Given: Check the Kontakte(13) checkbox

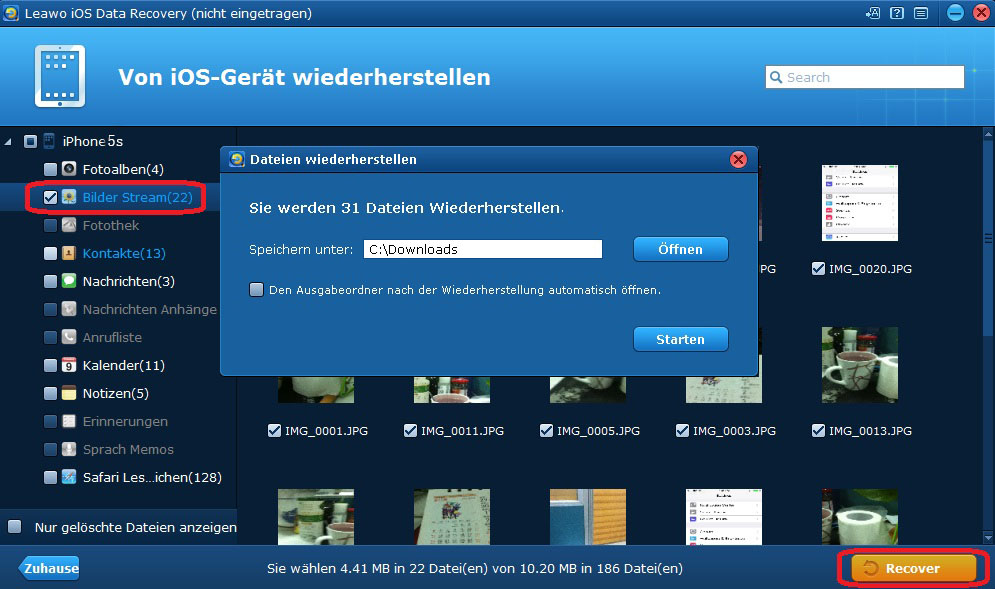Looking at the screenshot, I should pyautogui.click(x=50, y=253).
